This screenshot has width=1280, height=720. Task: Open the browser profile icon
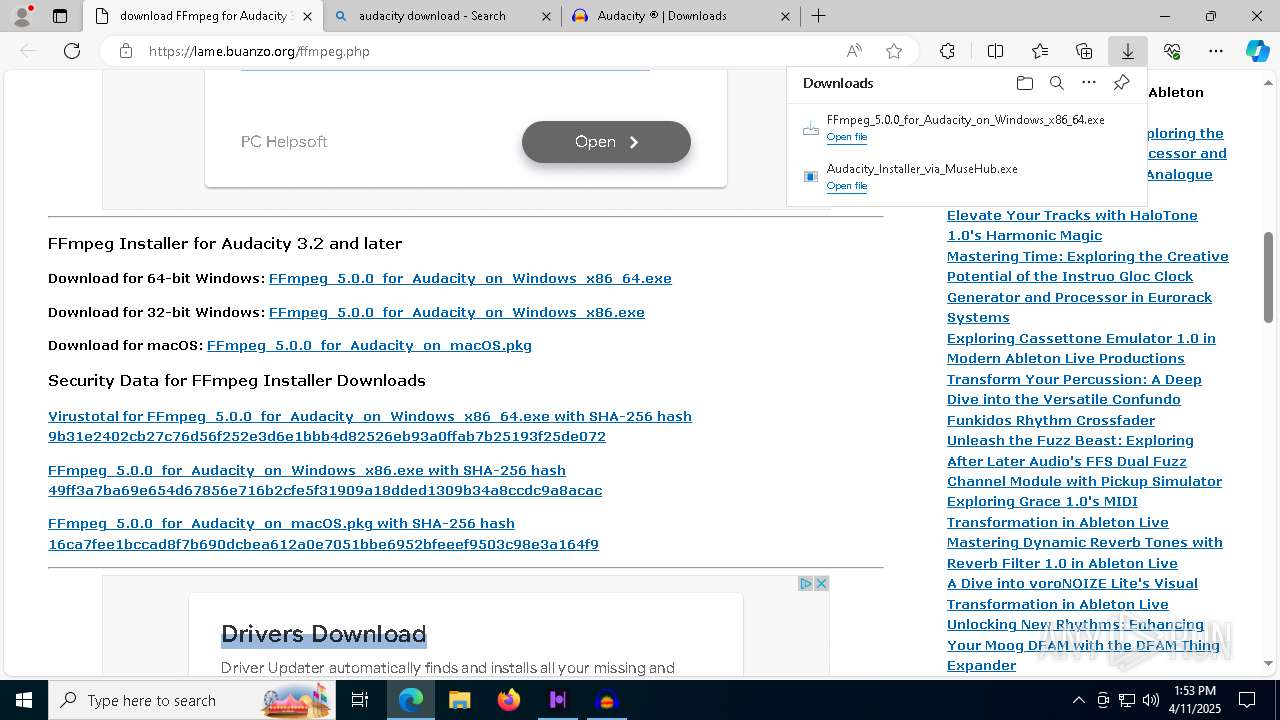tap(22, 16)
